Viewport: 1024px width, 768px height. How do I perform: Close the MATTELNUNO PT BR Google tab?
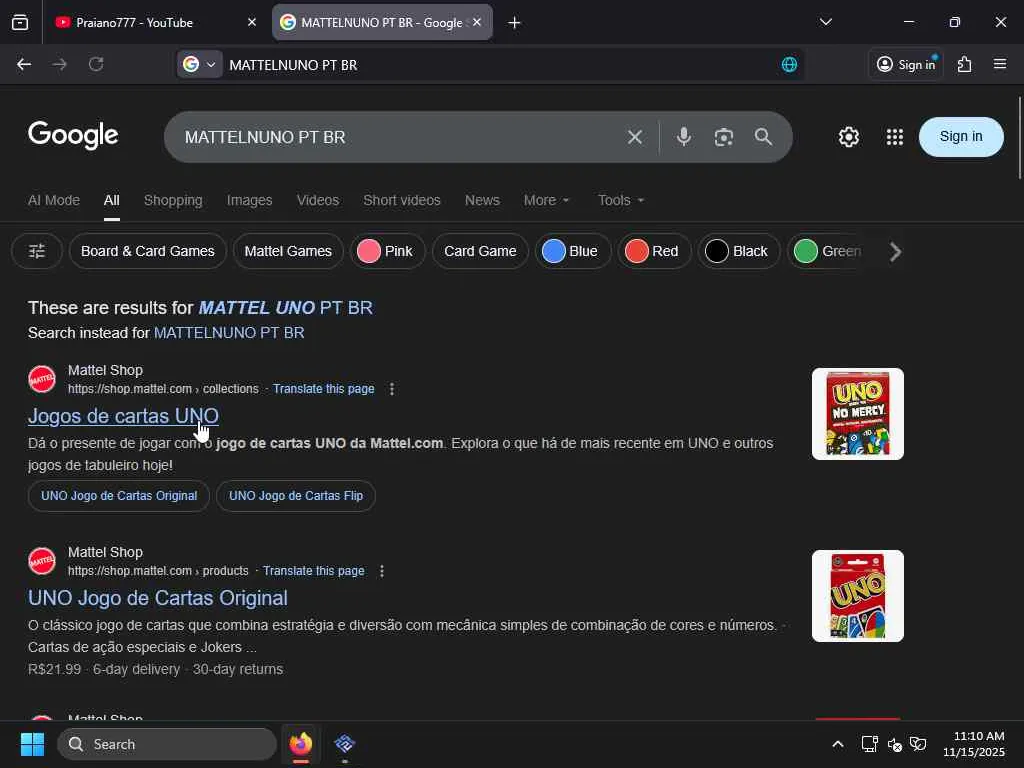[x=477, y=22]
